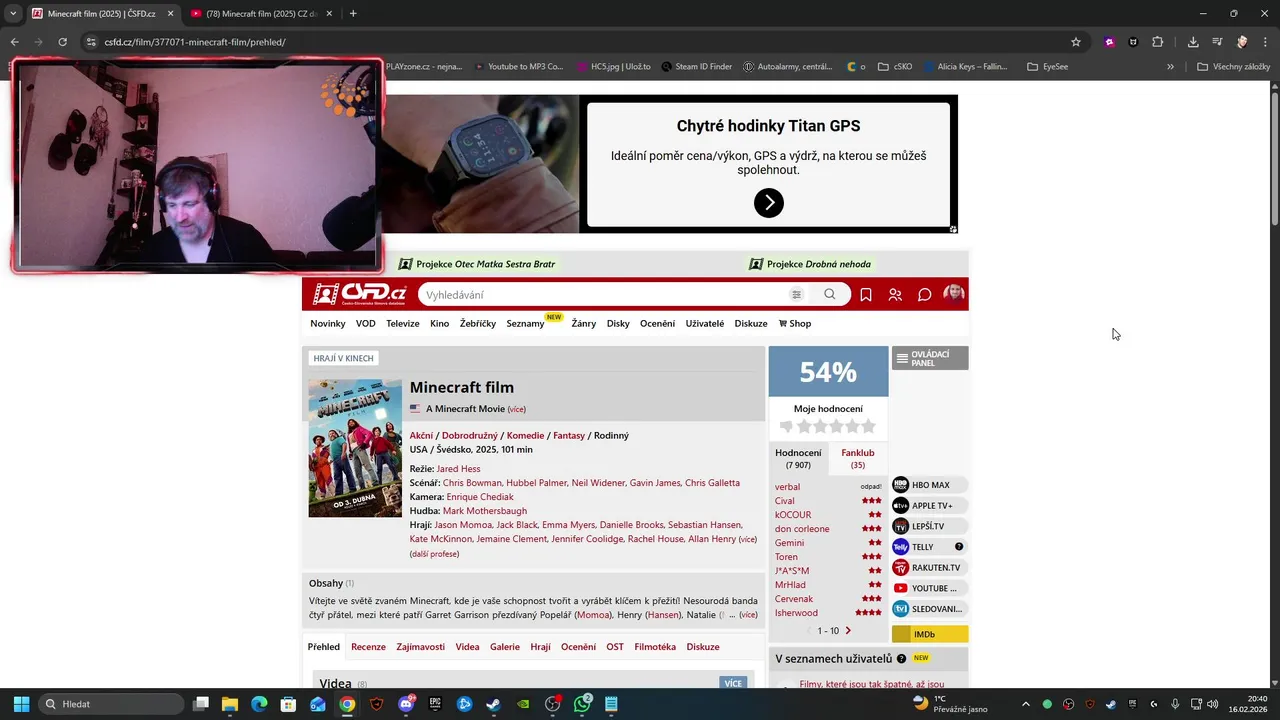Reload the page
The width and height of the screenshot is (1280, 720).
62,42
